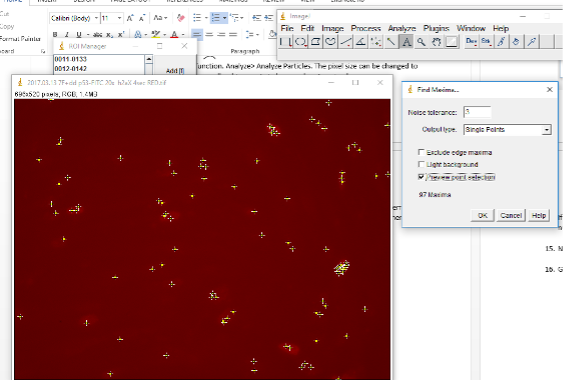Click Shrink Font icon in Word
The width and height of the screenshot is (564, 380).
tap(142, 18)
